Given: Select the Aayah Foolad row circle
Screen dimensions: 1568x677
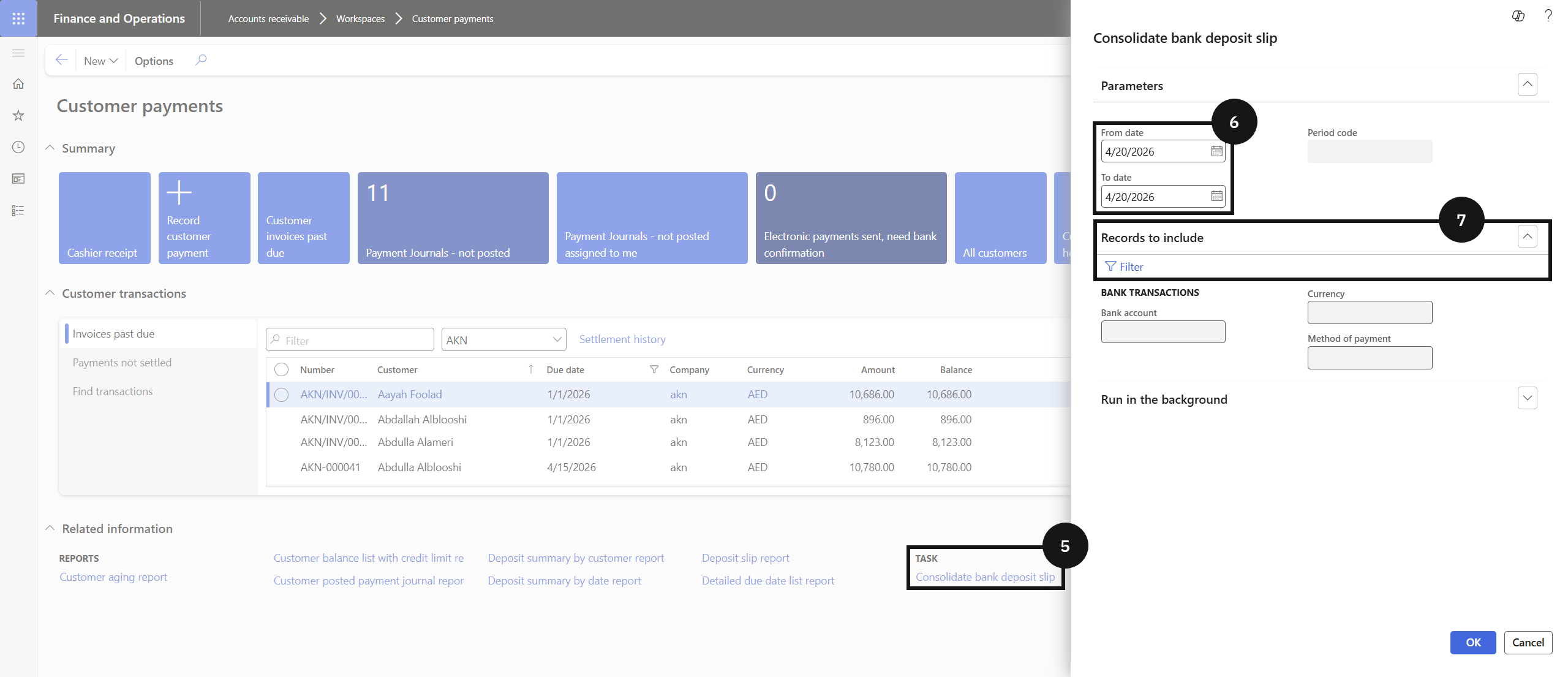Looking at the screenshot, I should [x=281, y=395].
